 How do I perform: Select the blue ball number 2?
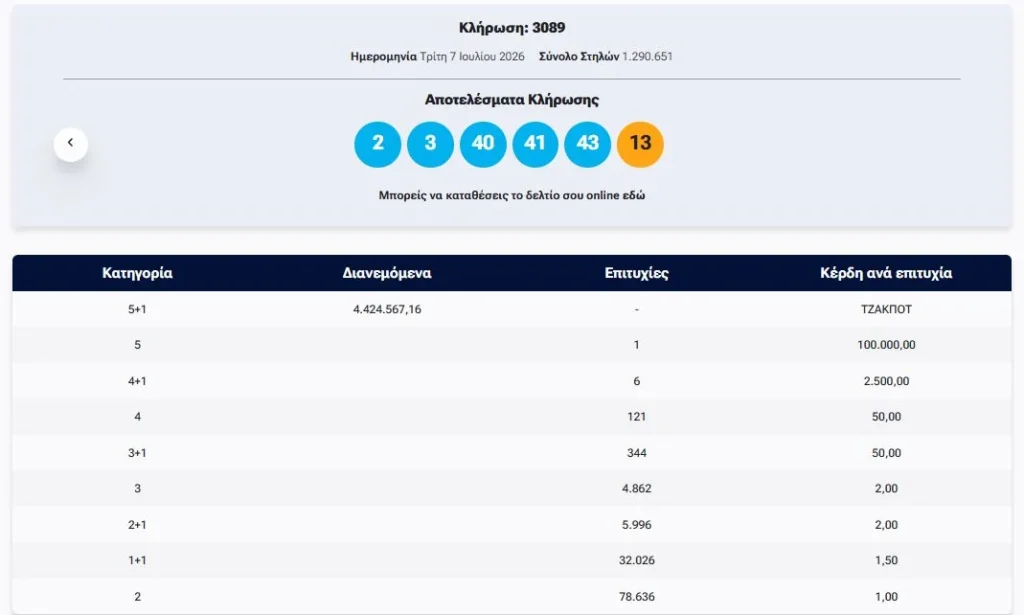[377, 144]
